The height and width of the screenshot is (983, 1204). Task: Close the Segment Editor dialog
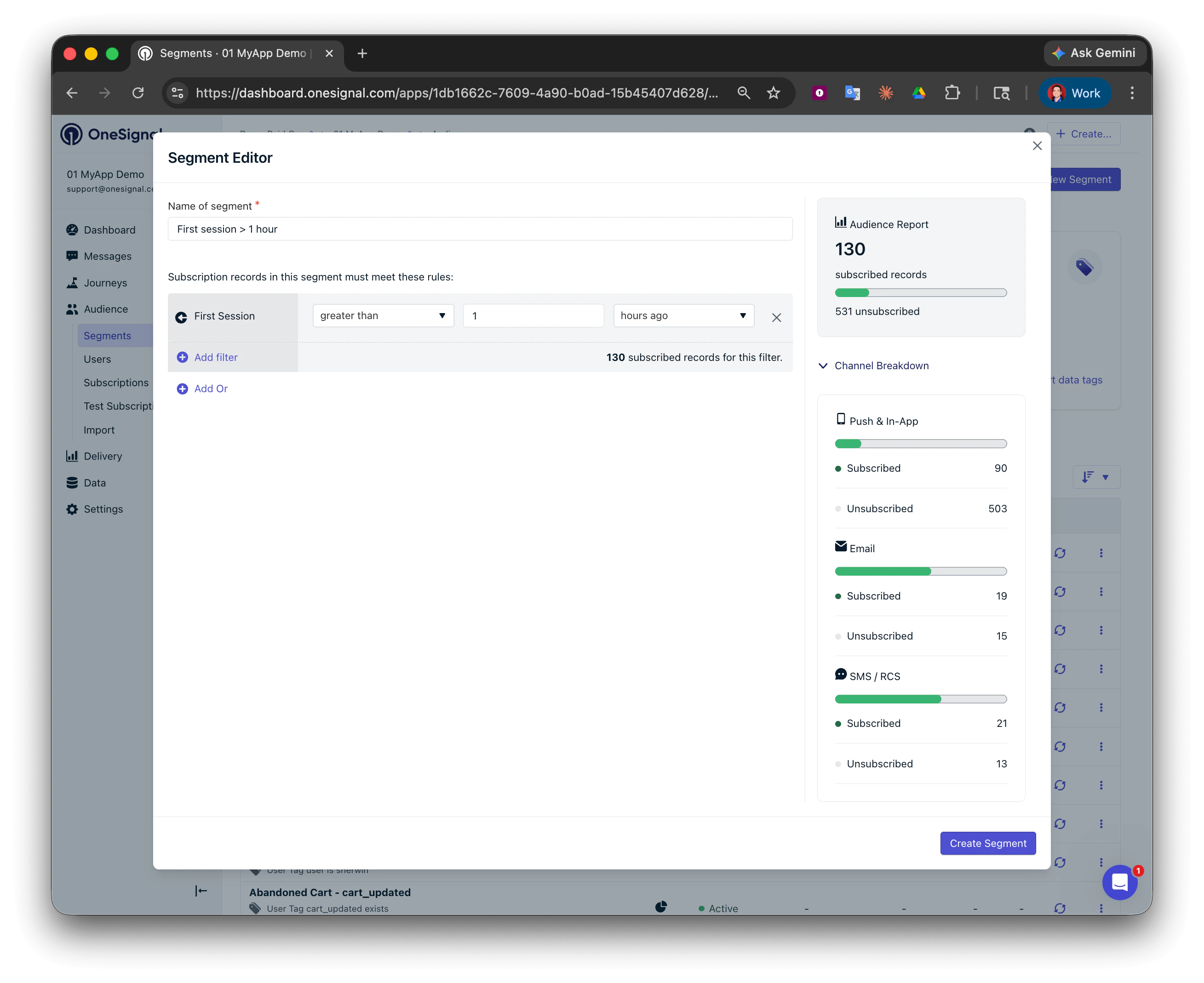[x=1037, y=146]
